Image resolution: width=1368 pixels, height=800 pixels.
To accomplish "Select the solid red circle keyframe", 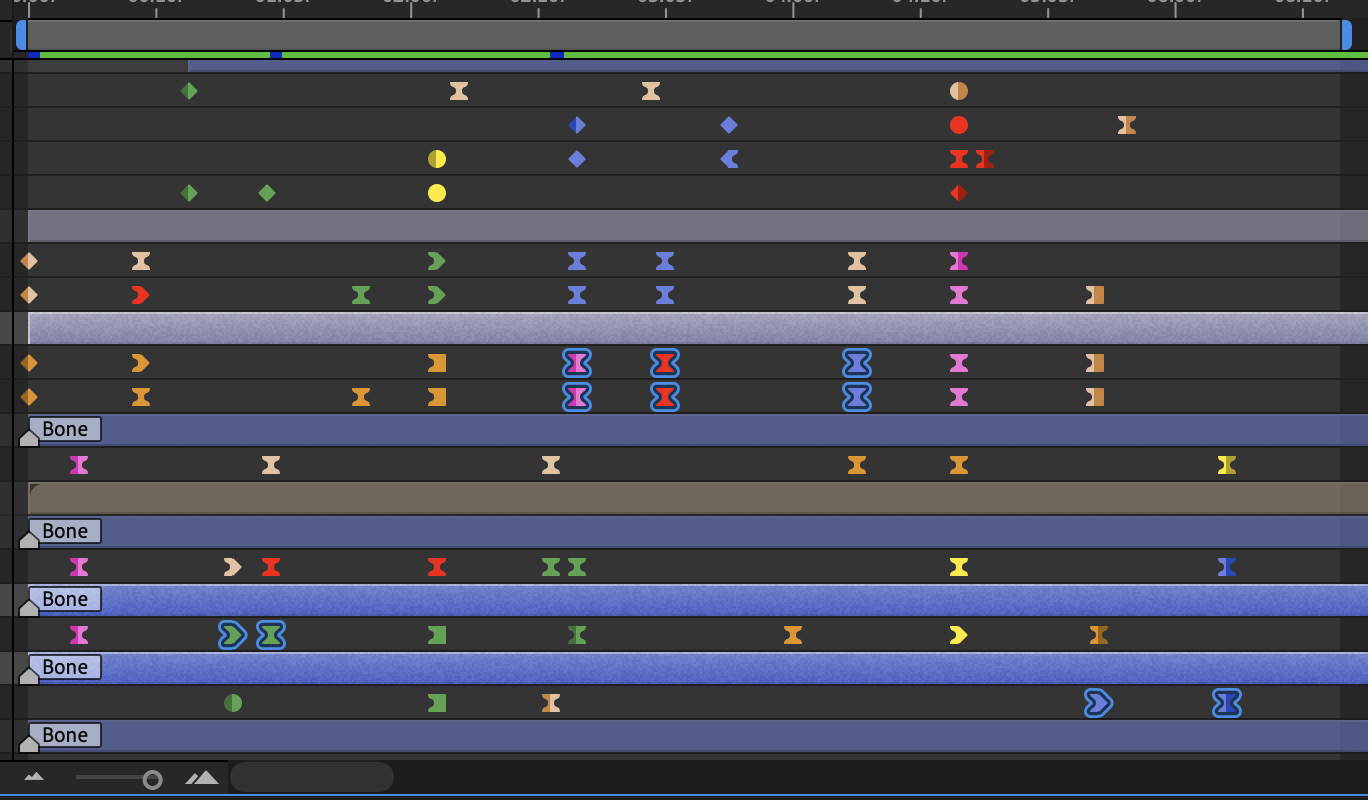I will (x=959, y=125).
